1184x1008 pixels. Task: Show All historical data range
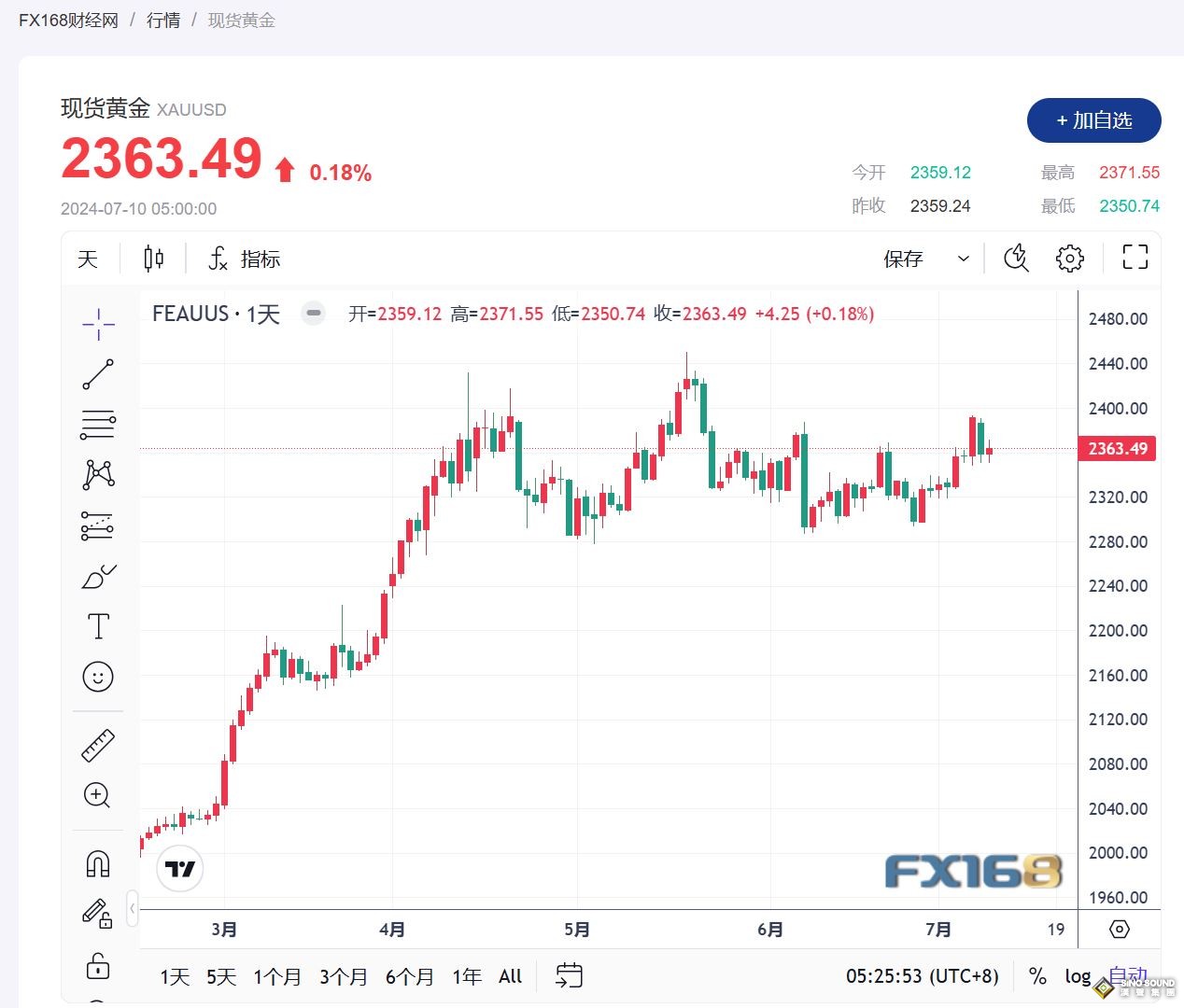tap(511, 977)
